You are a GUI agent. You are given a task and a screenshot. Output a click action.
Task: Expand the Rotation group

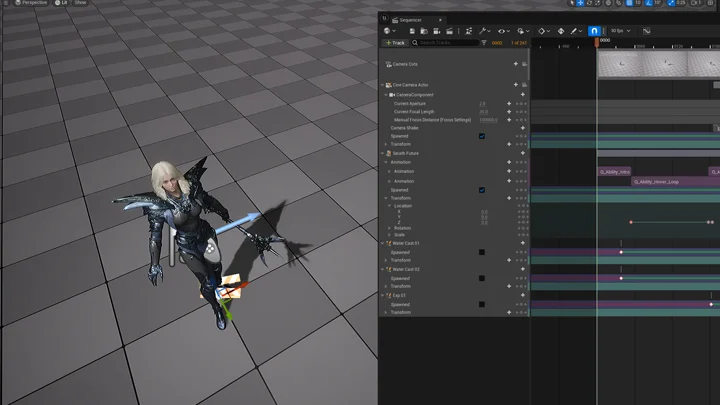pos(390,228)
